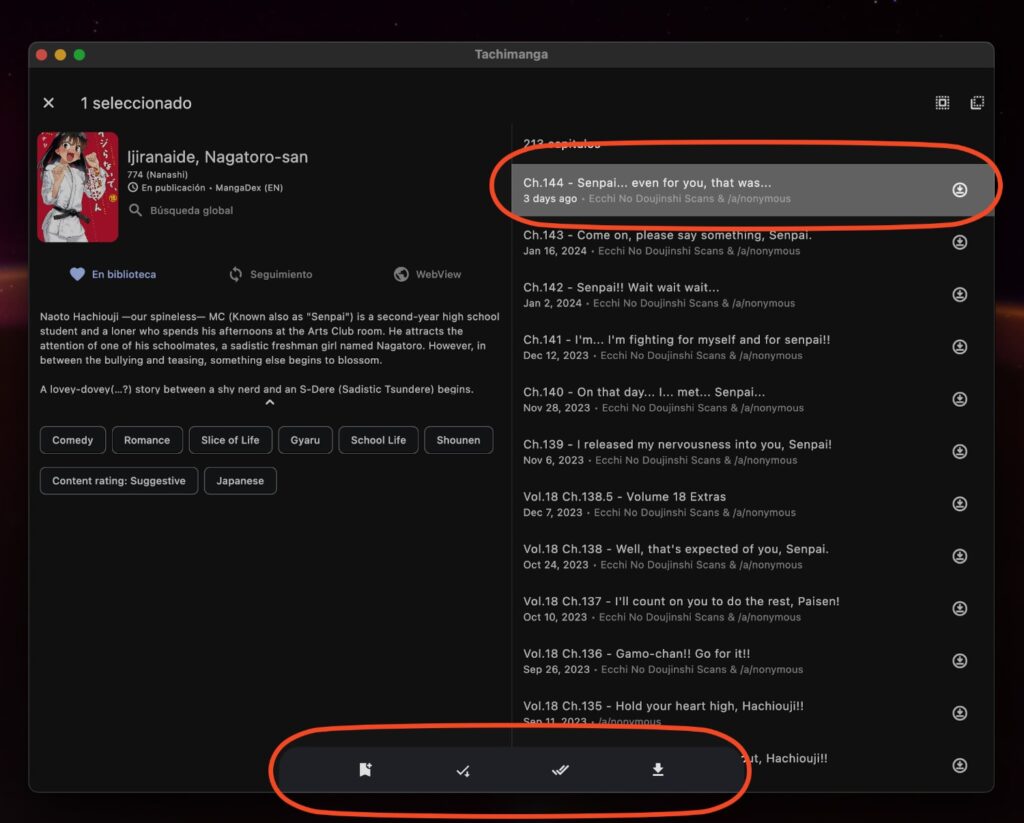Select the Comedy genre tag
Viewport: 1024px width, 823px height.
73,440
